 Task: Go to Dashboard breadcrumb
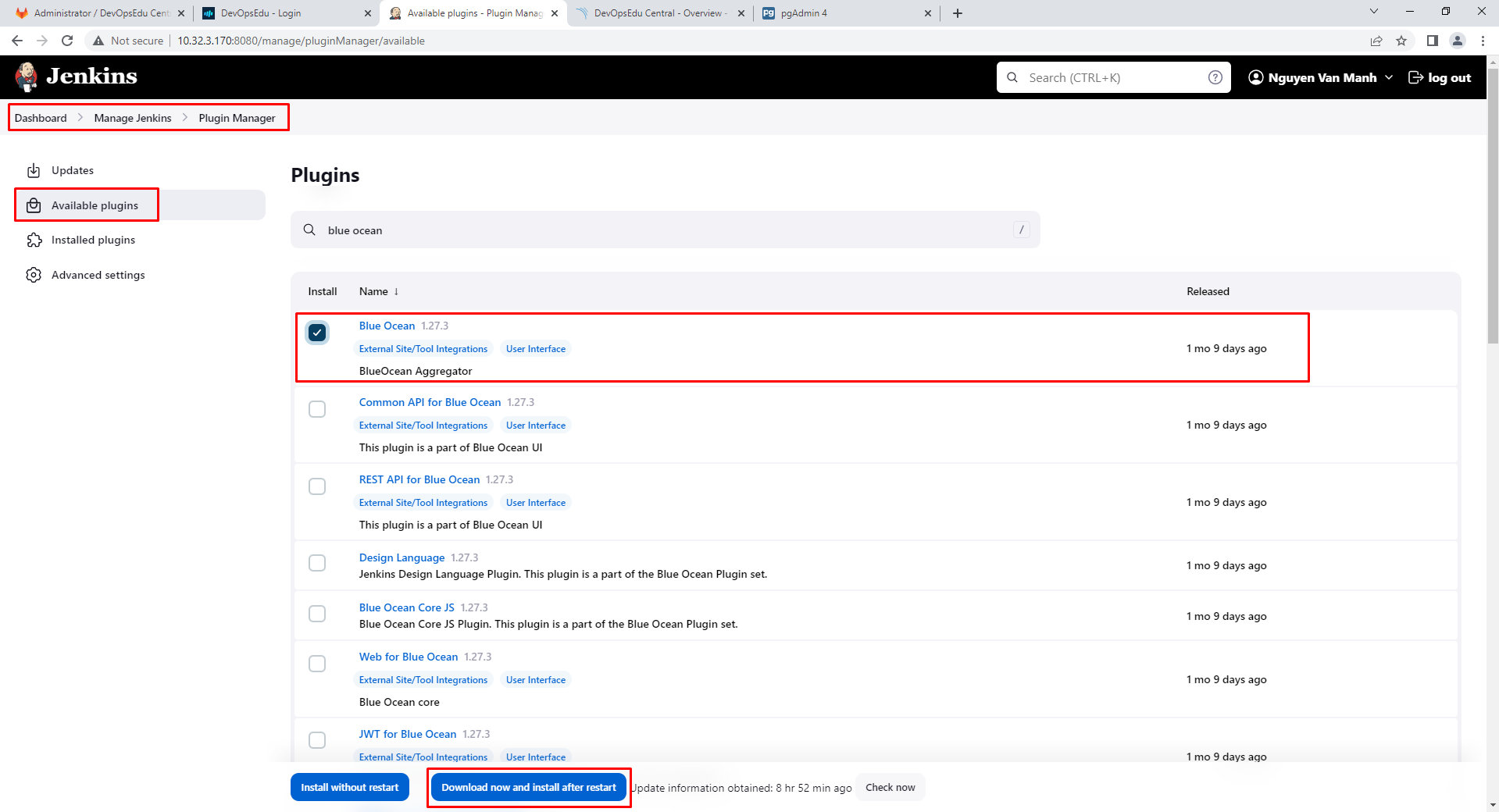[41, 118]
